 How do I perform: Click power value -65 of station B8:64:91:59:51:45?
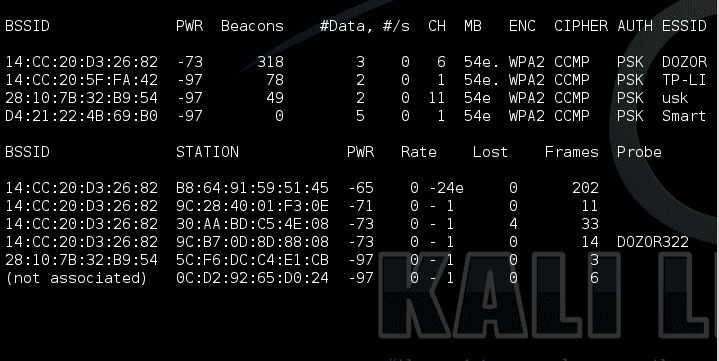[360, 188]
